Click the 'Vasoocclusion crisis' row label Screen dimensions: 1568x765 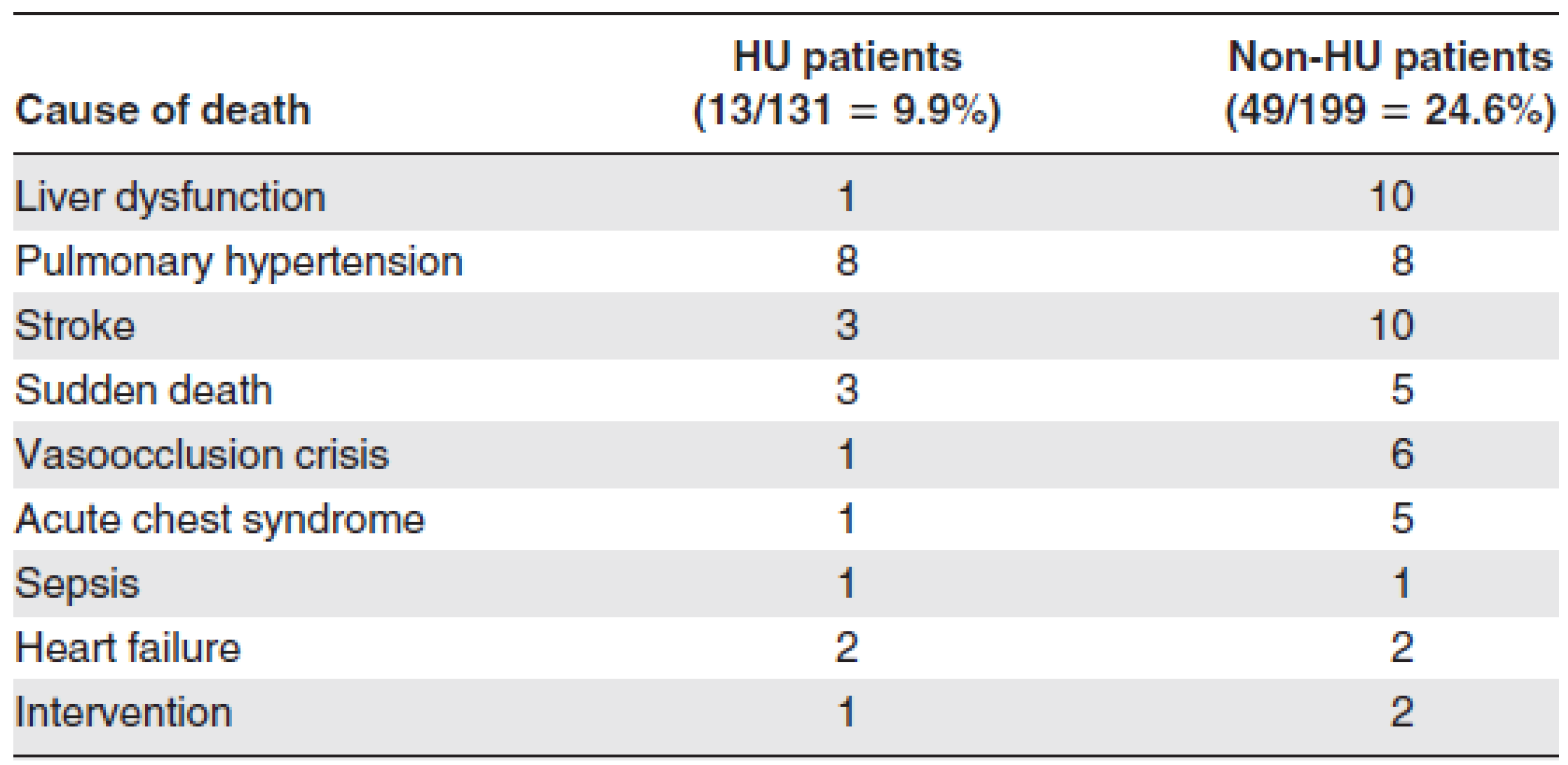pyautogui.click(x=201, y=454)
